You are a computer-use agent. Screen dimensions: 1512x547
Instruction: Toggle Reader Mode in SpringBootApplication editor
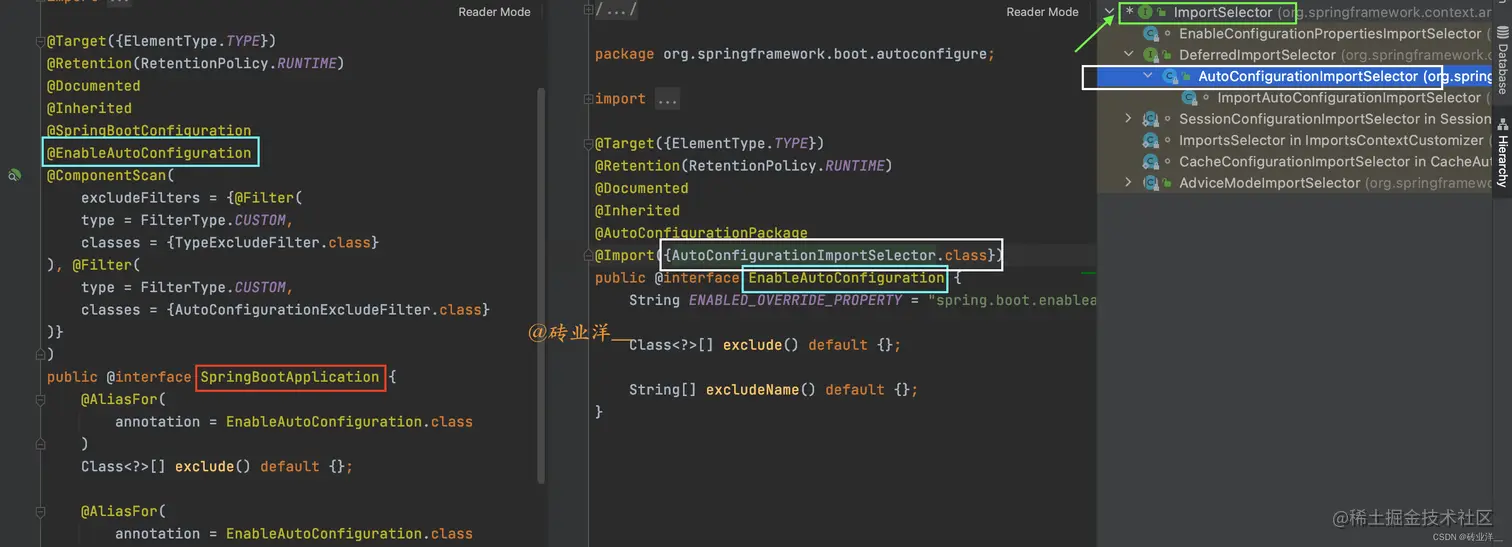tap(494, 12)
